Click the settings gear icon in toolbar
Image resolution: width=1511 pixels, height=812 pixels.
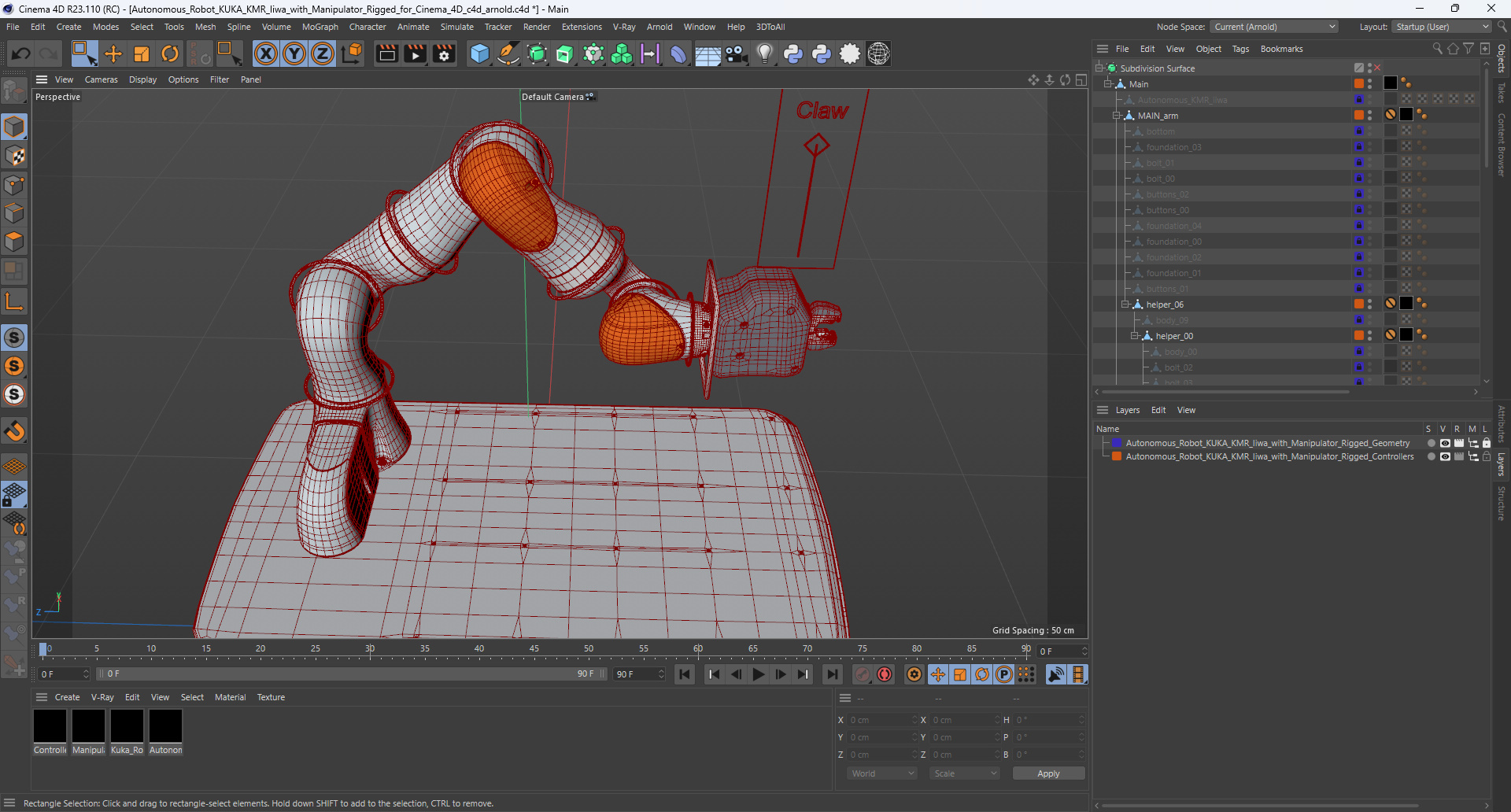(x=850, y=54)
